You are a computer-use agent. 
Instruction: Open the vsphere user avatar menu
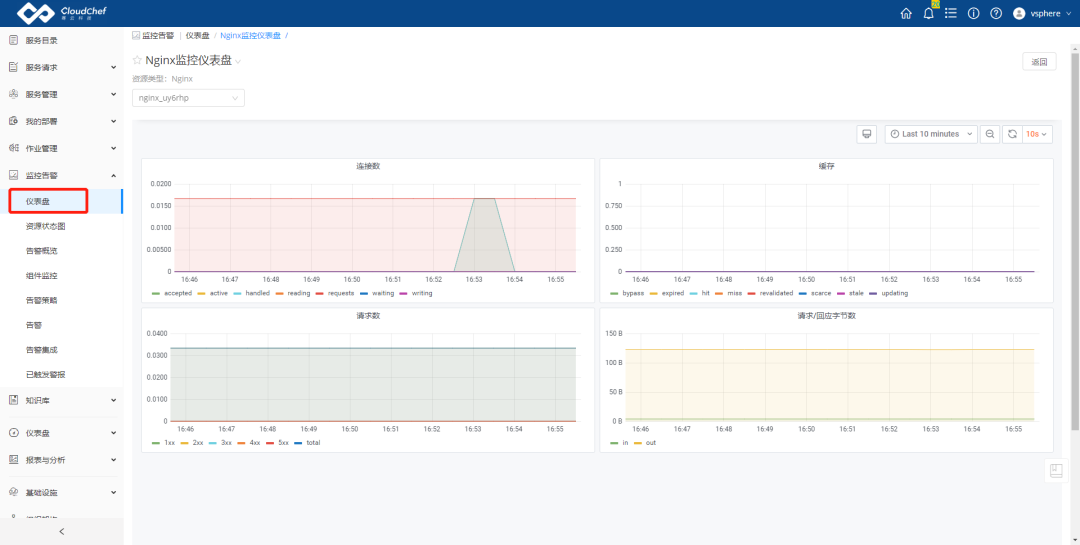(x=1041, y=13)
